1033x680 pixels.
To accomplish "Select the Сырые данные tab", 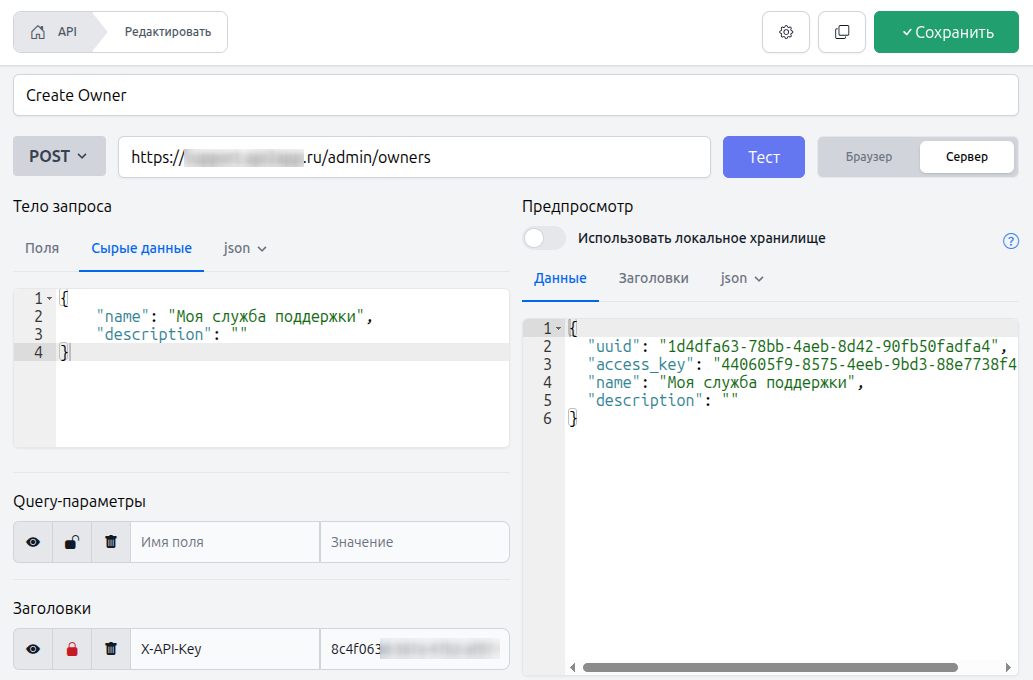I will (142, 248).
